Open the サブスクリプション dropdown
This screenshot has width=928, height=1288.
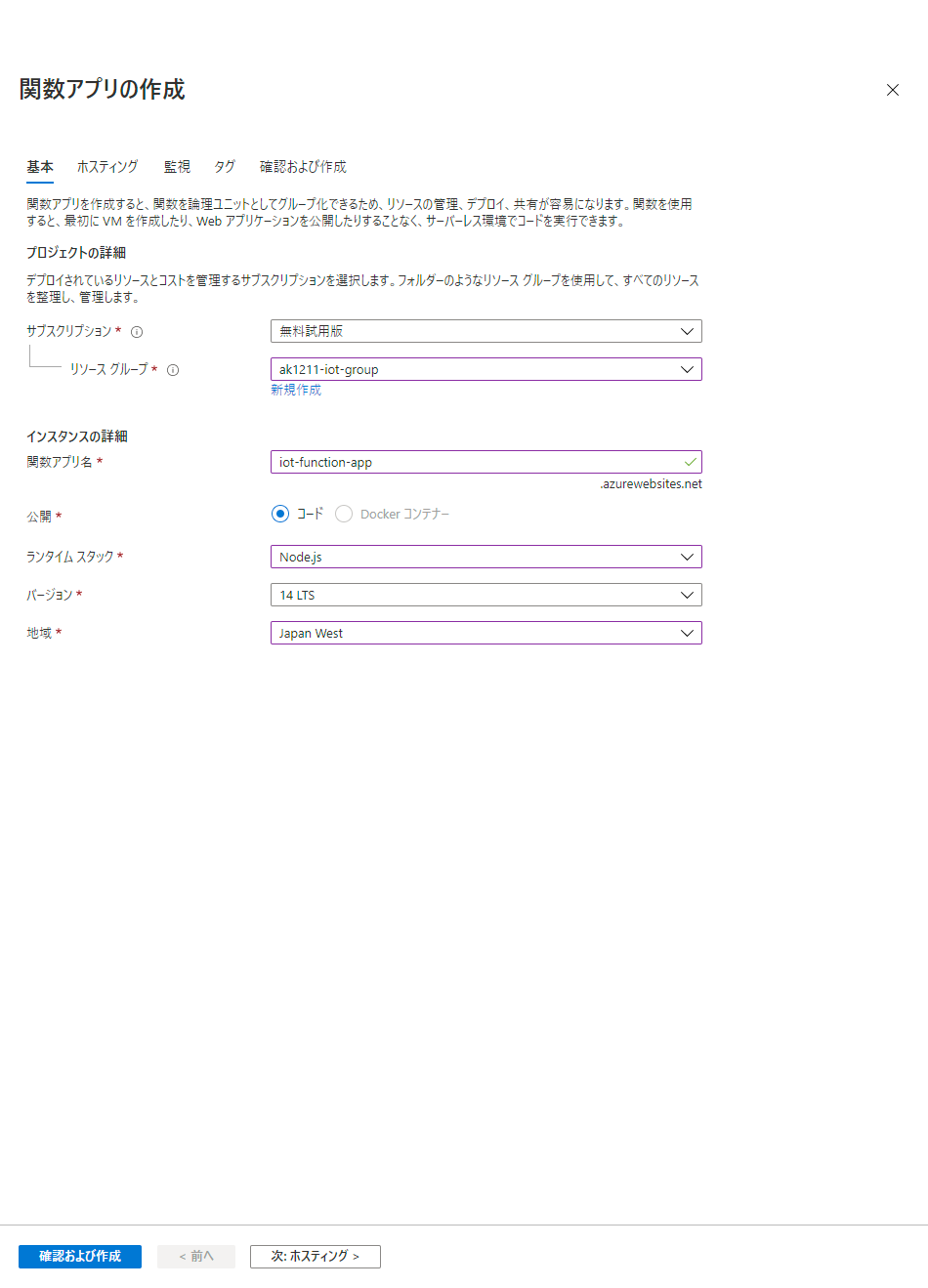point(485,331)
